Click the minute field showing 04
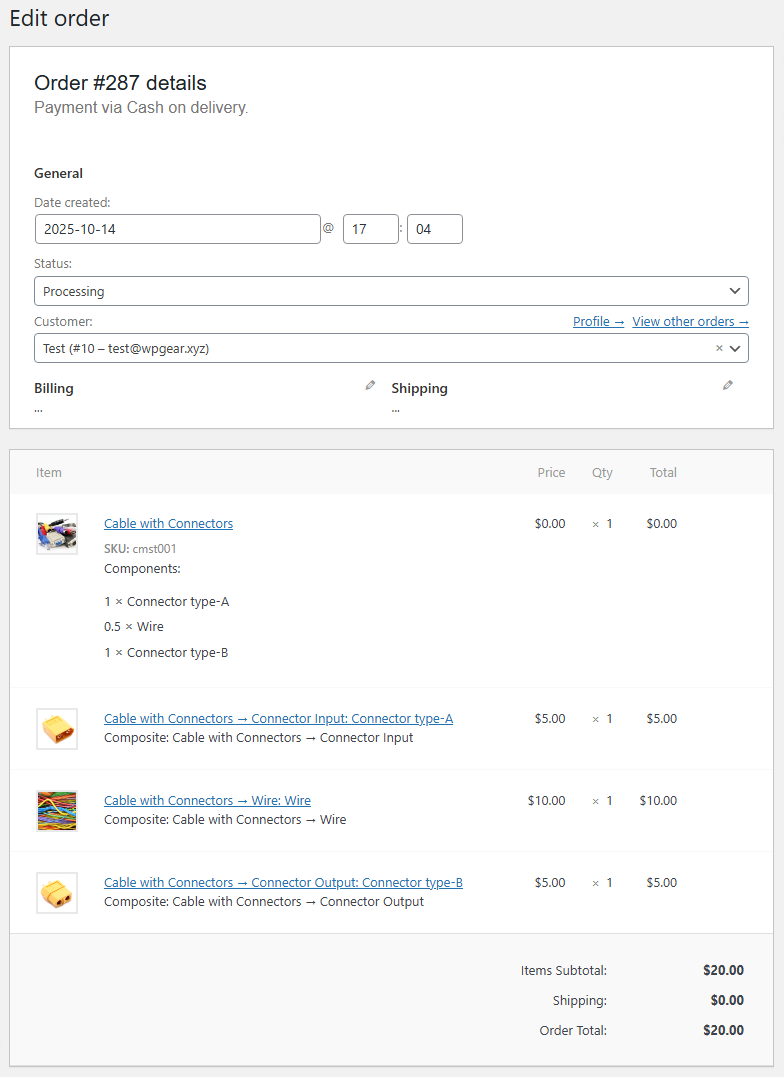The height and width of the screenshot is (1077, 784). pyautogui.click(x=434, y=229)
